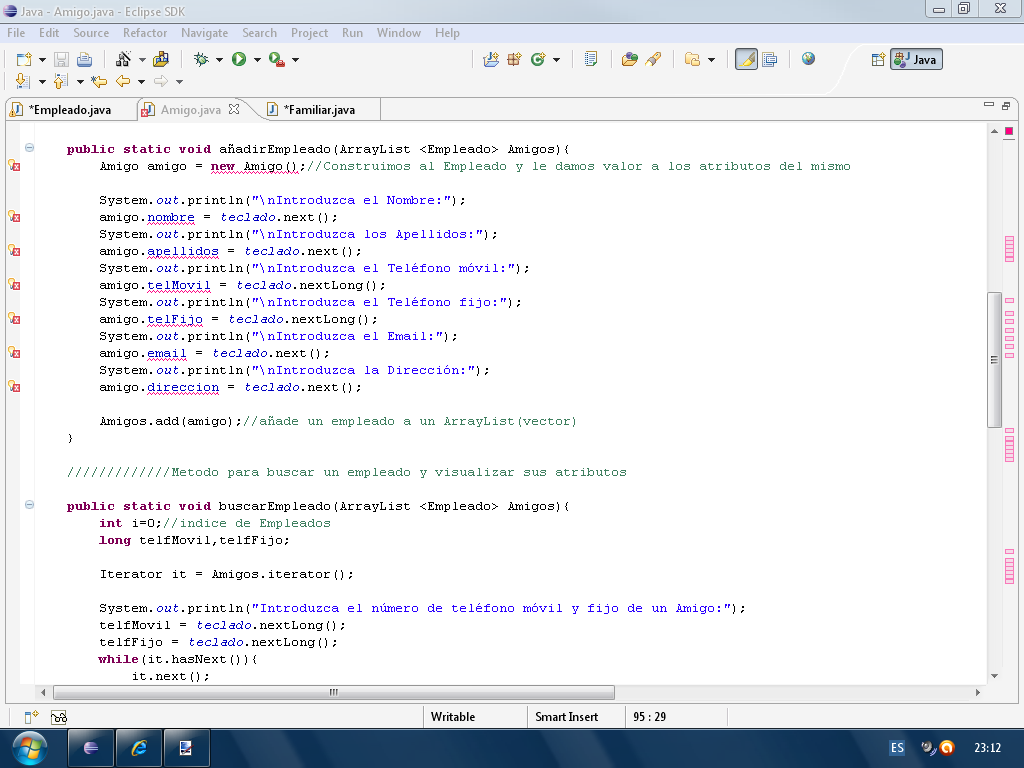This screenshot has height=768, width=1024.
Task: Click the Print icon in the toolbar
Action: (84, 59)
